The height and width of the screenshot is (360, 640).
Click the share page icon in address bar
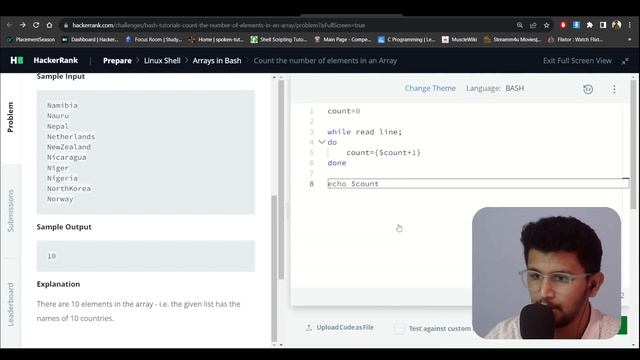533,25
